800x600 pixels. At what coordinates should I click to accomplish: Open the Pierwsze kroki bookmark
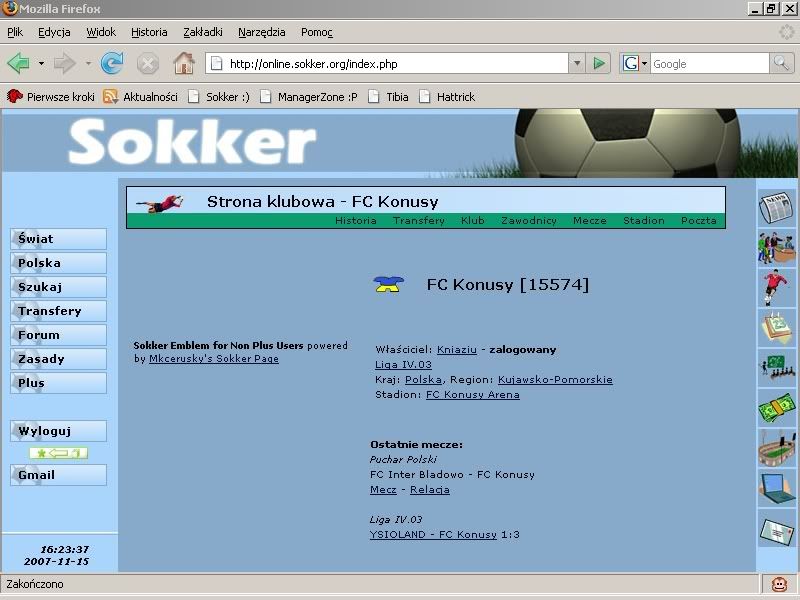pyautogui.click(x=51, y=96)
